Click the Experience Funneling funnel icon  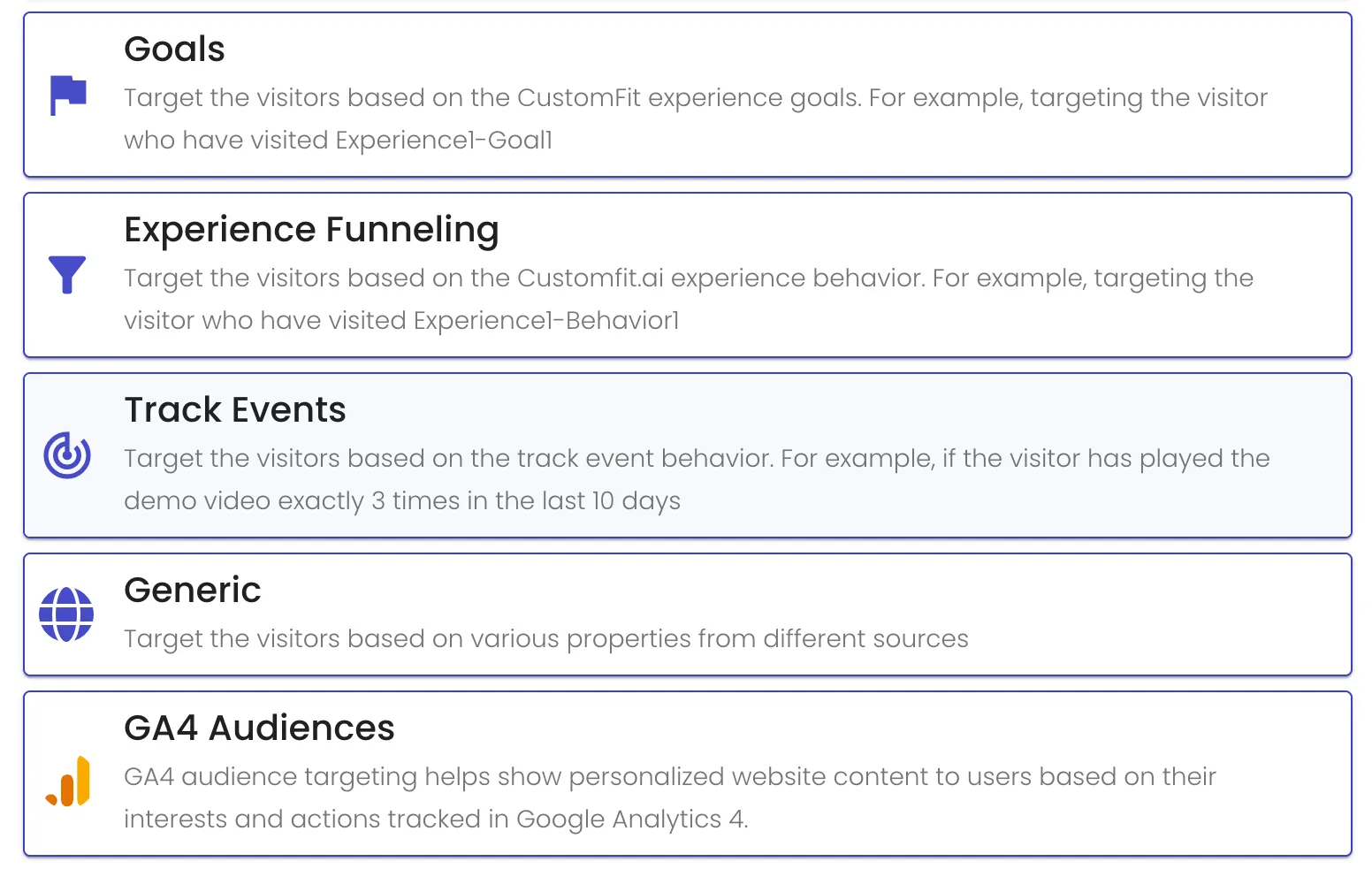(x=67, y=275)
